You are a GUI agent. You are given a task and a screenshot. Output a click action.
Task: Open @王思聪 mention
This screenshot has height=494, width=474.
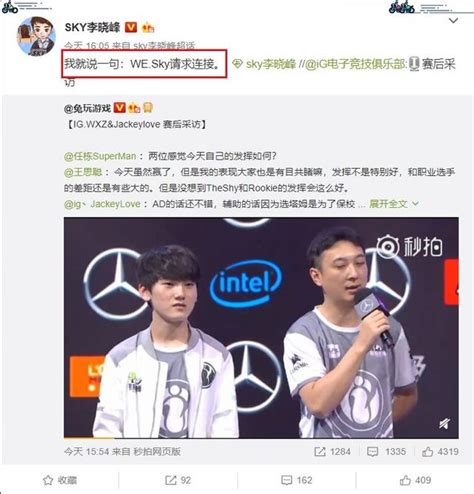pyautogui.click(x=83, y=172)
